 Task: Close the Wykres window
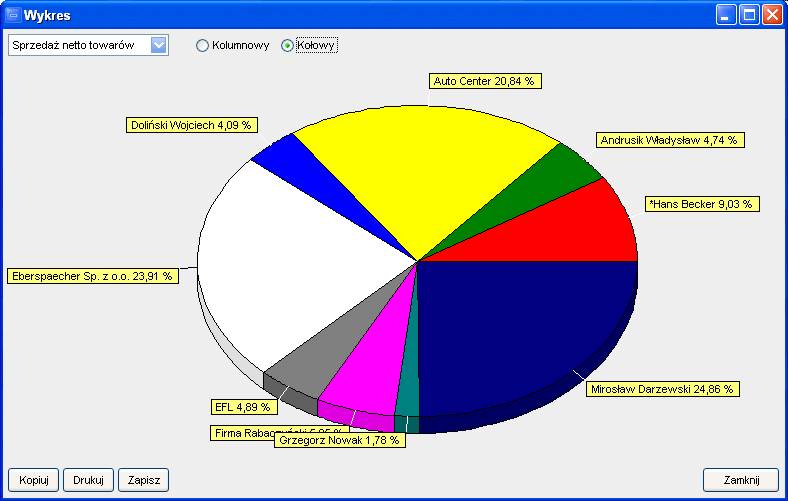772,15
